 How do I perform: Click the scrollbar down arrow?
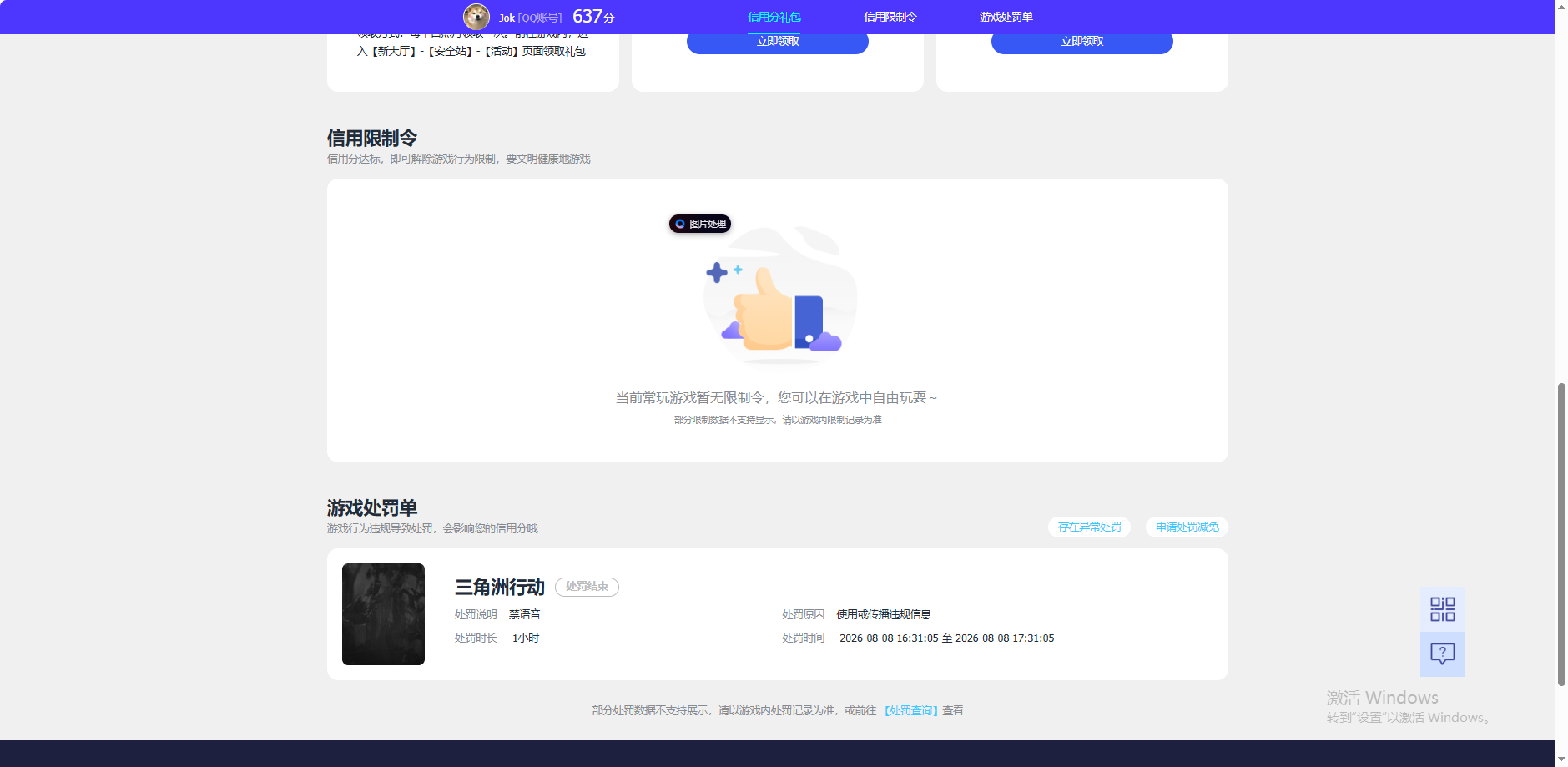(x=1561, y=760)
